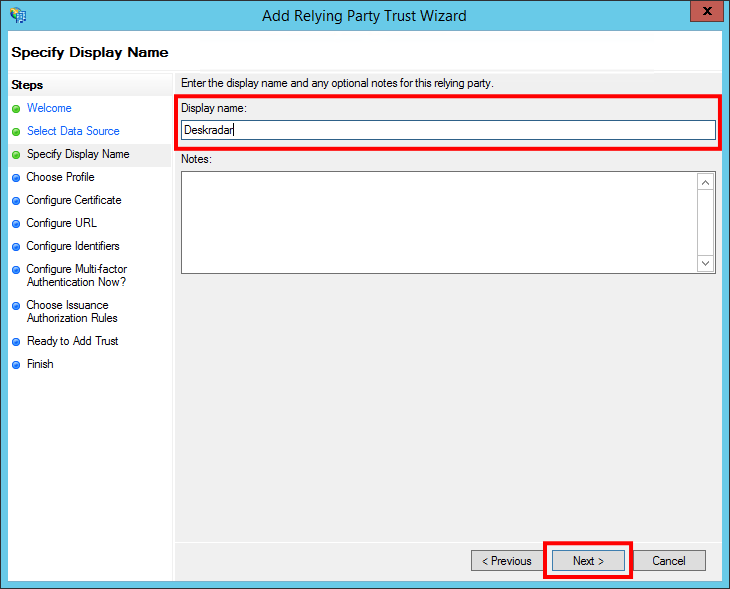Viewport: 730px width, 589px height.
Task: Click the Next > button
Action: (588, 561)
